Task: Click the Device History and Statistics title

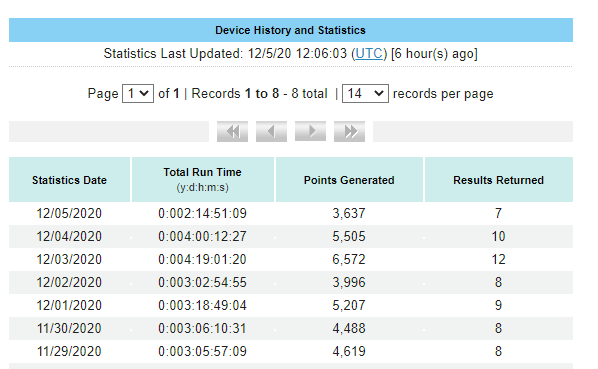Action: point(290,30)
